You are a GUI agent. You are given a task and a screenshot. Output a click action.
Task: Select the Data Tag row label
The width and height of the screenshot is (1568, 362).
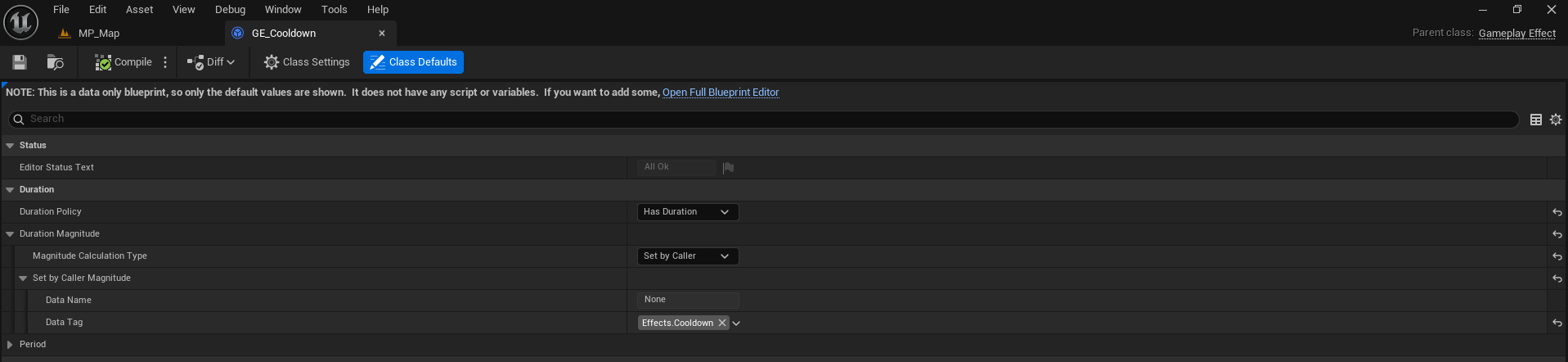(64, 322)
